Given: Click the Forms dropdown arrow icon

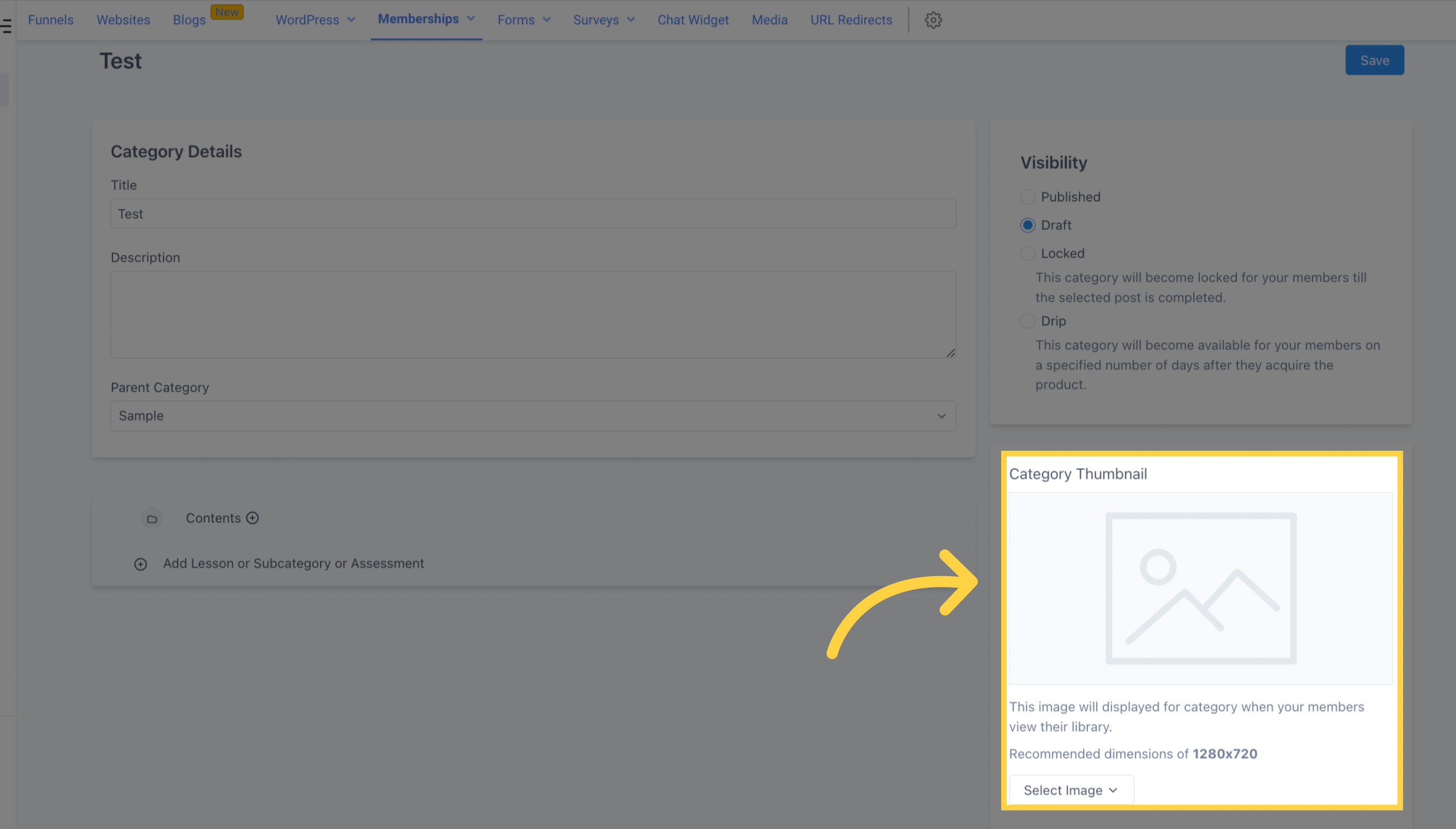Looking at the screenshot, I should pos(546,19).
